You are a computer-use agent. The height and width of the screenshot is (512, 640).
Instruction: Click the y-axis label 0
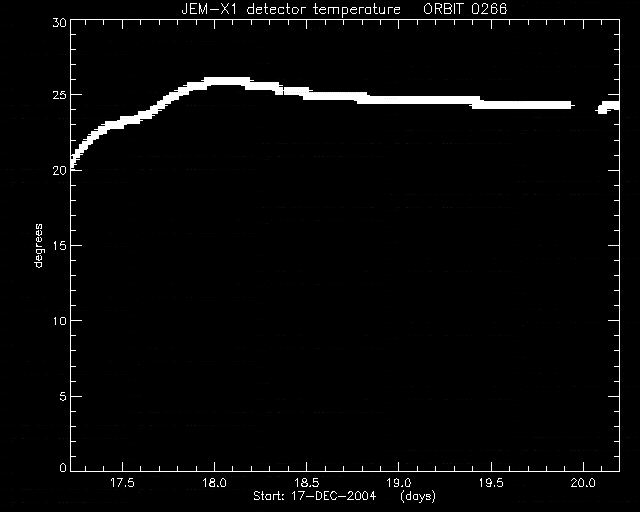[63, 467]
